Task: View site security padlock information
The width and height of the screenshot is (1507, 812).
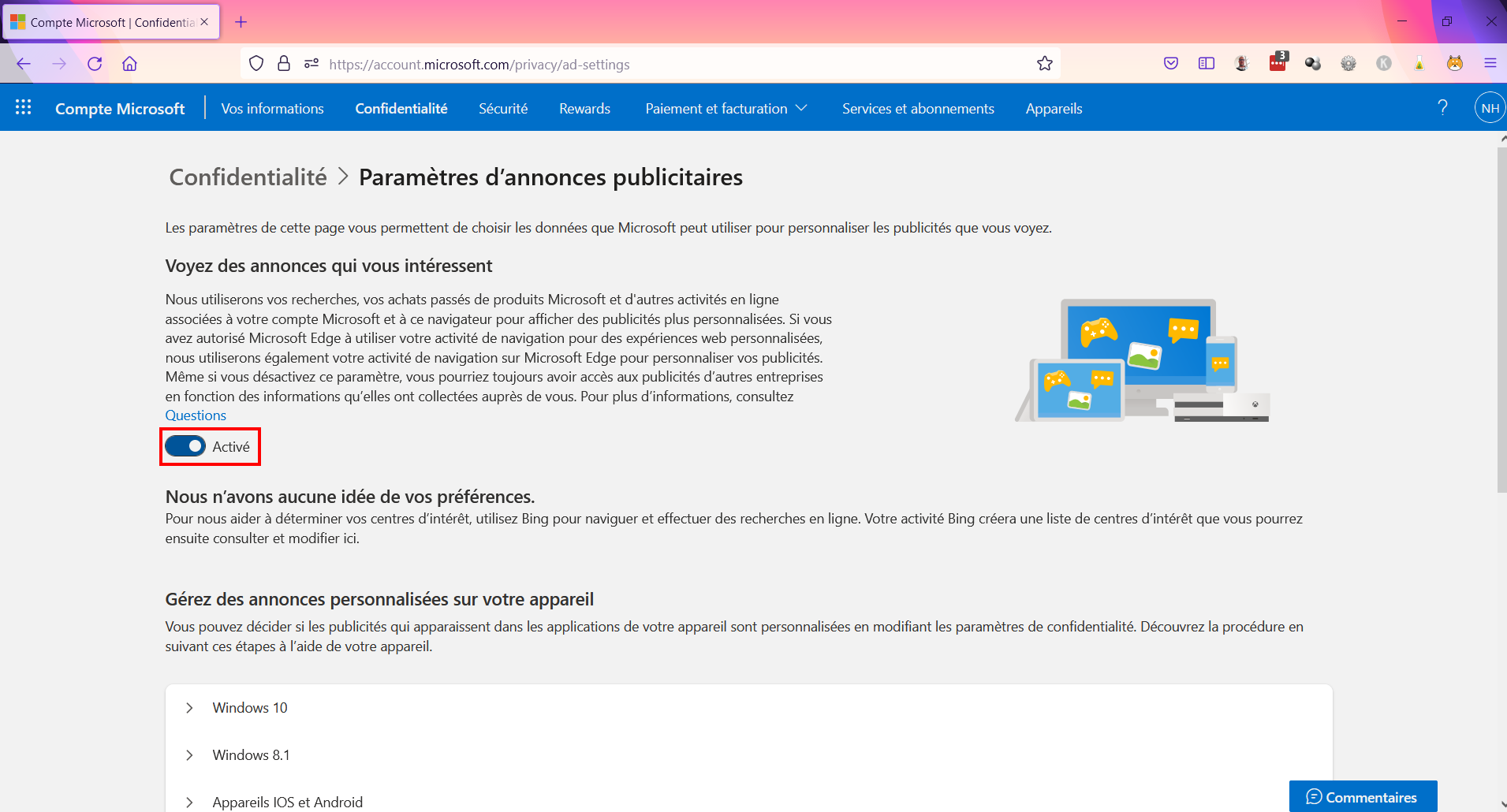Action: point(284,64)
